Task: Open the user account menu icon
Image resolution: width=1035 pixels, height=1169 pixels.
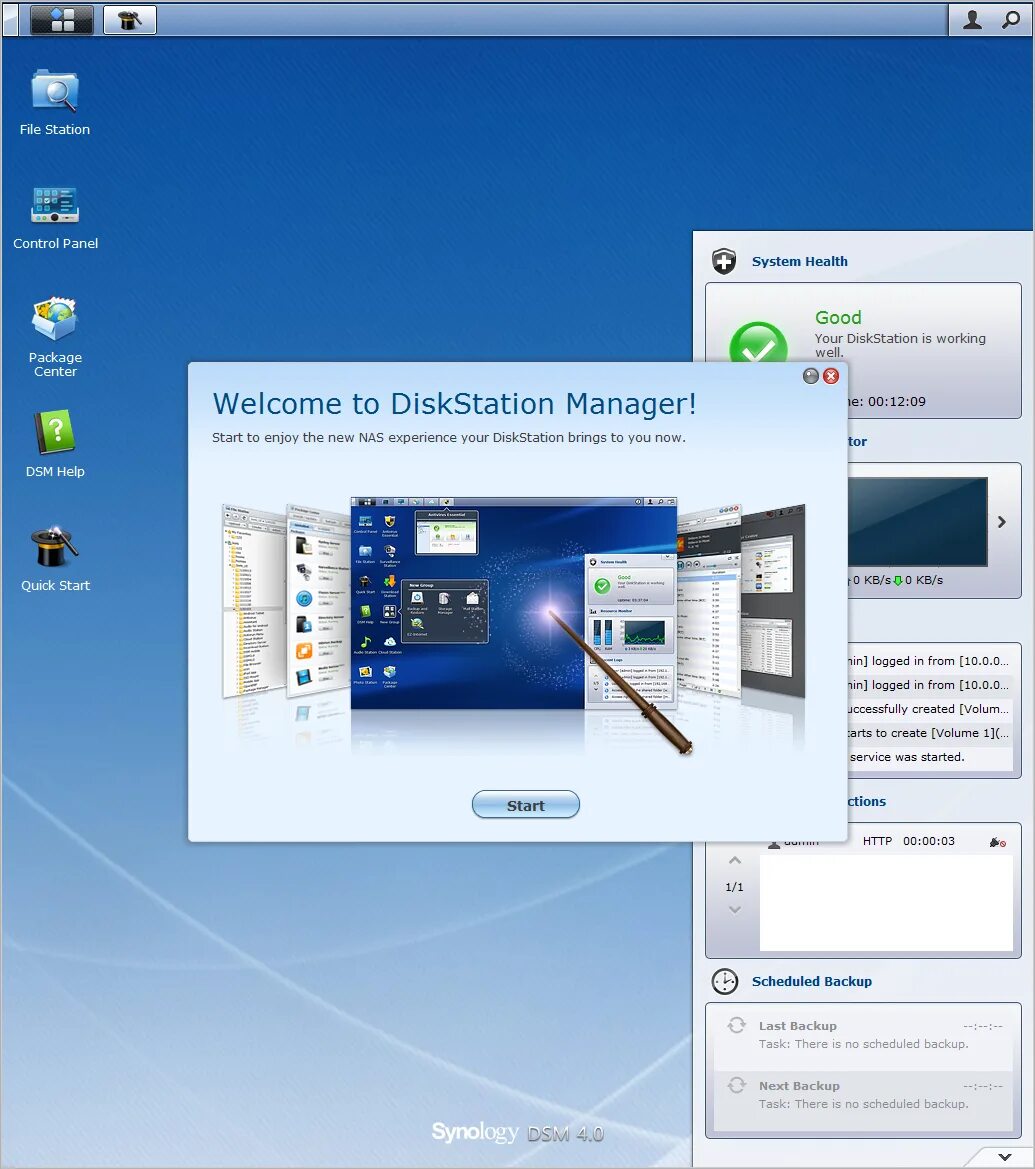Action: pyautogui.click(x=972, y=19)
